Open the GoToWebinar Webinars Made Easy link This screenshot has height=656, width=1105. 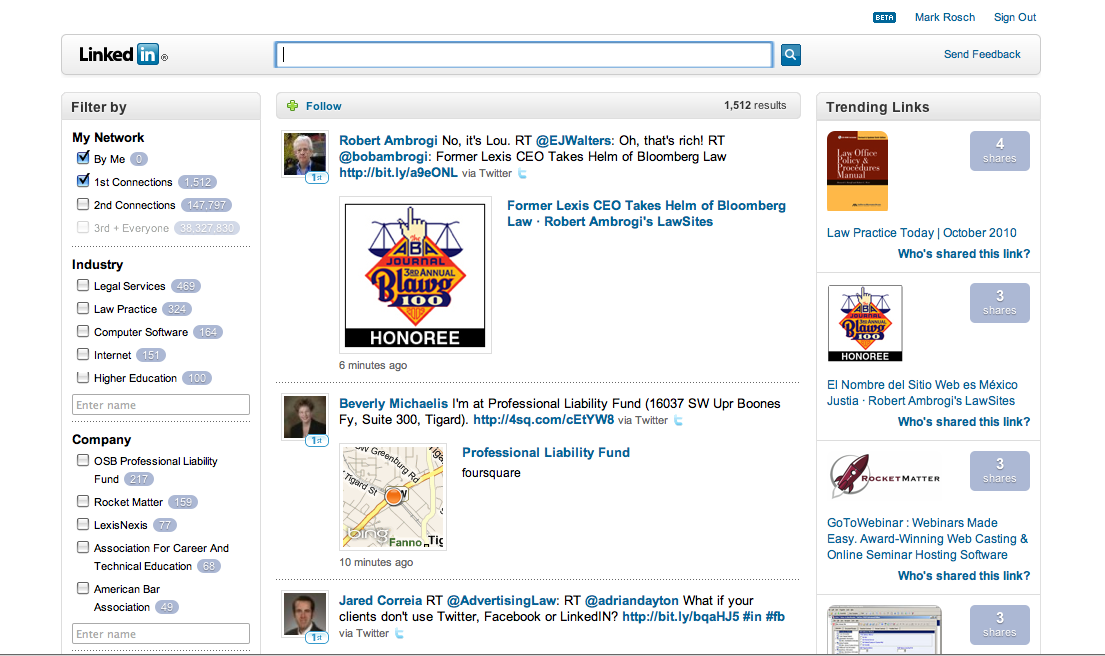coord(927,538)
